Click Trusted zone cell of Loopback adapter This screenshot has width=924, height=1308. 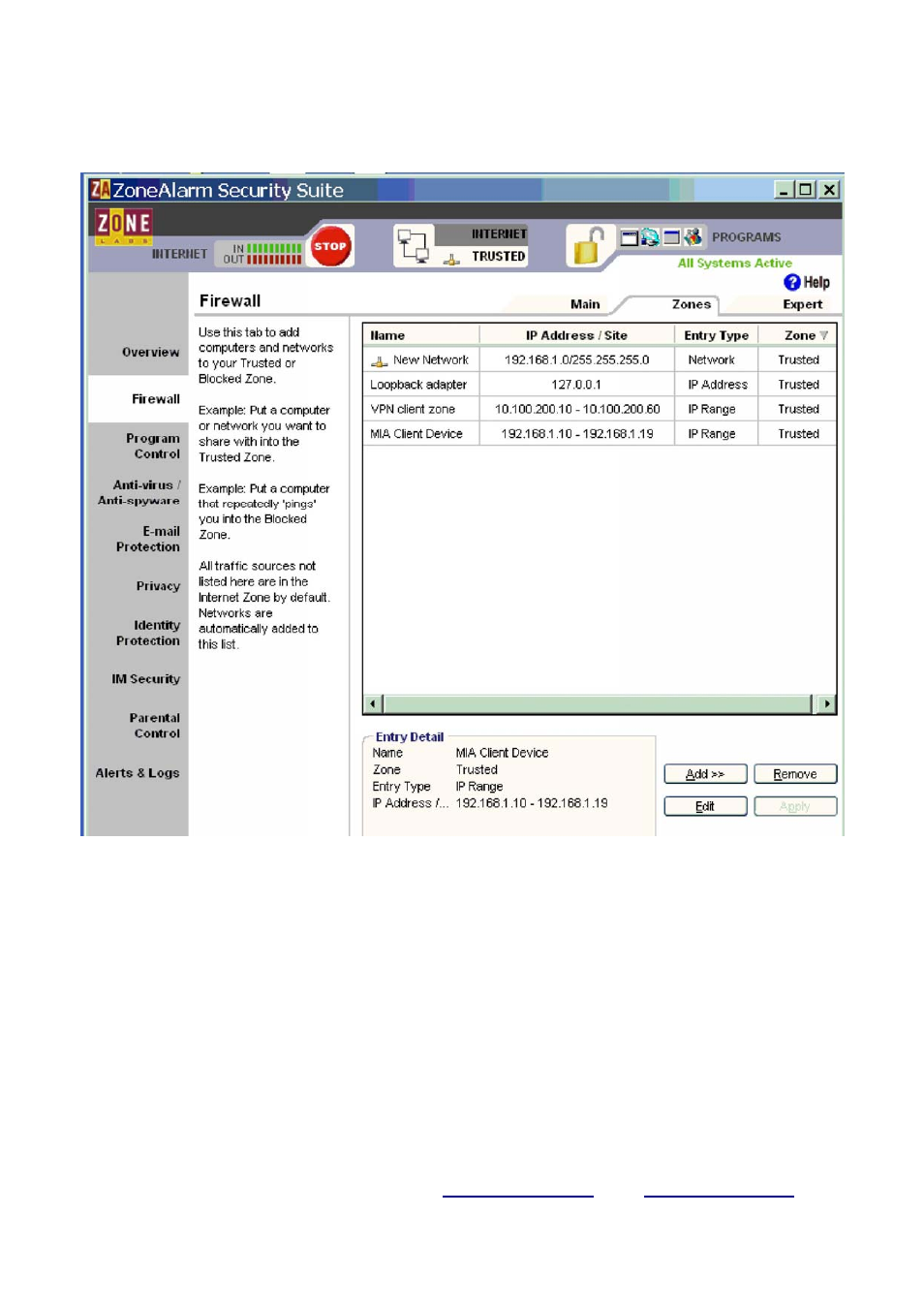tap(798, 385)
